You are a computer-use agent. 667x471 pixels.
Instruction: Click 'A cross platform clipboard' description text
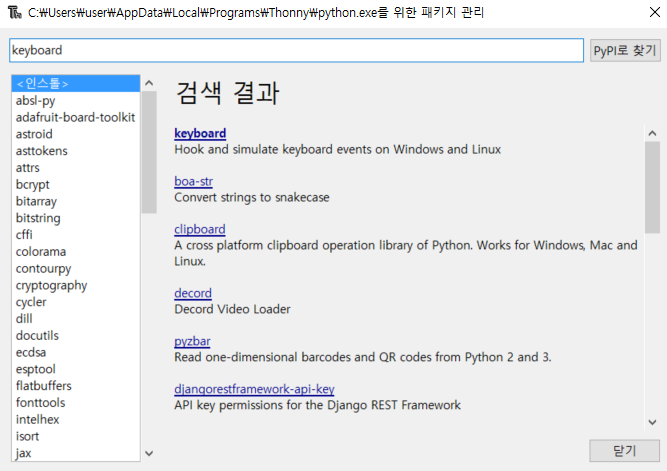pyautogui.click(x=406, y=253)
